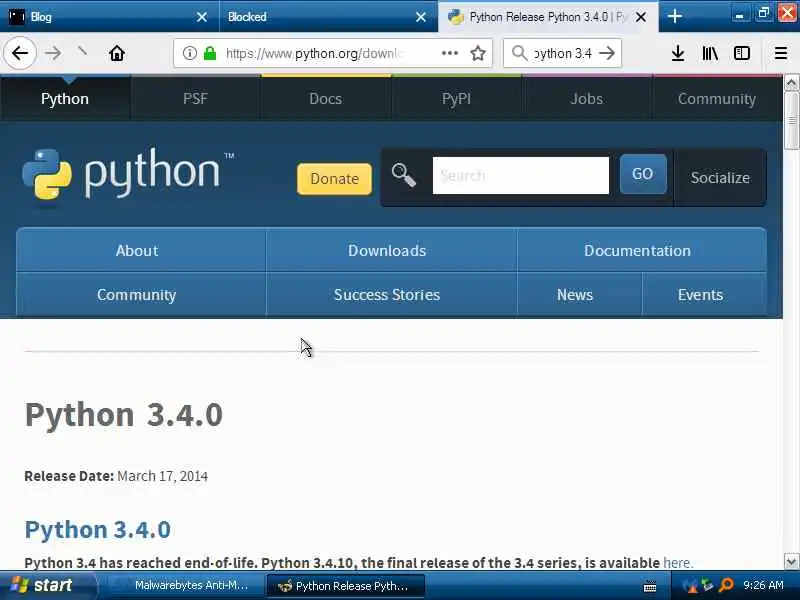Click the page scrollbar down arrow
The height and width of the screenshot is (600, 800).
[791, 562]
